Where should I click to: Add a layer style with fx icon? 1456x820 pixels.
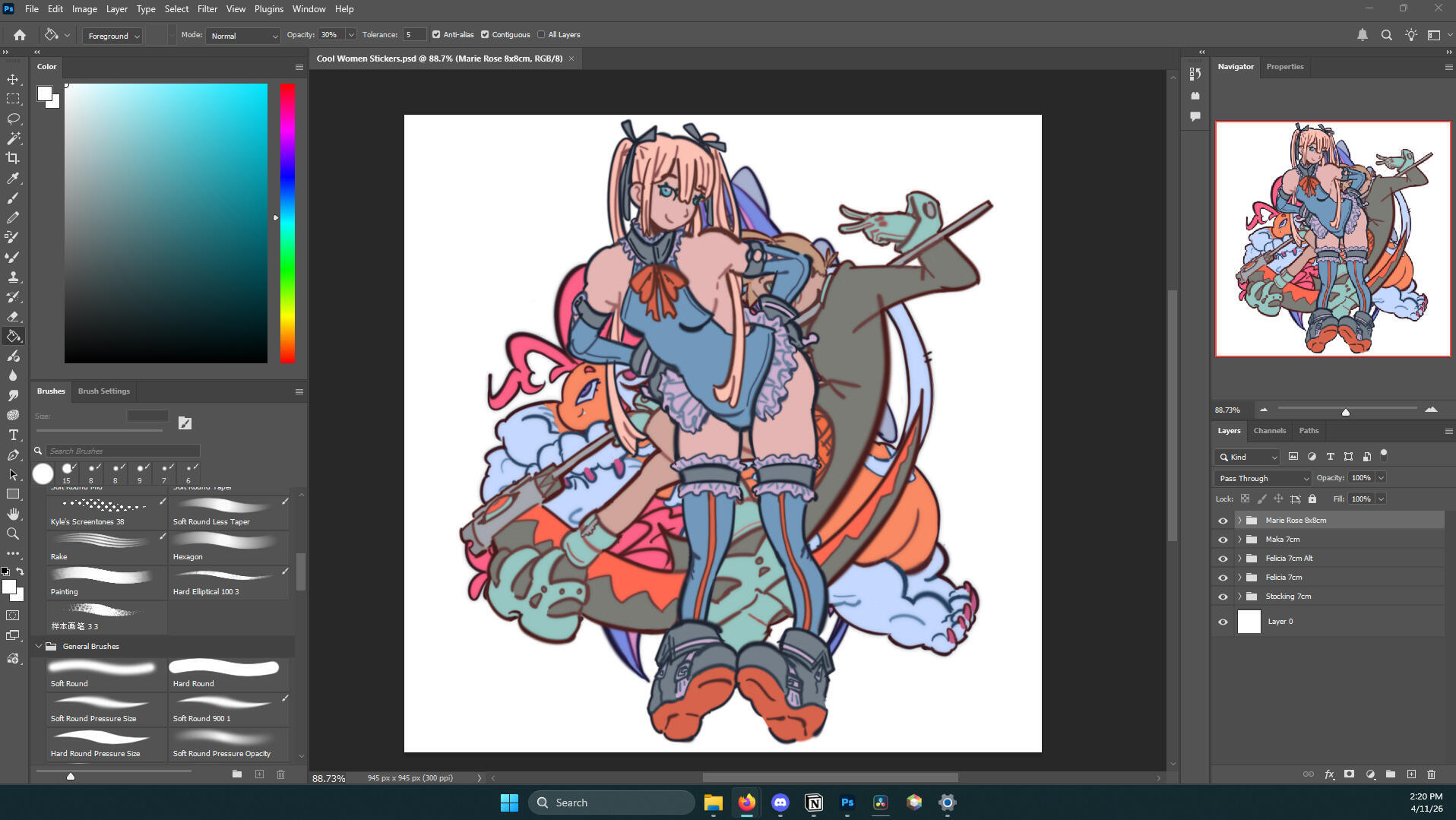coord(1329,774)
